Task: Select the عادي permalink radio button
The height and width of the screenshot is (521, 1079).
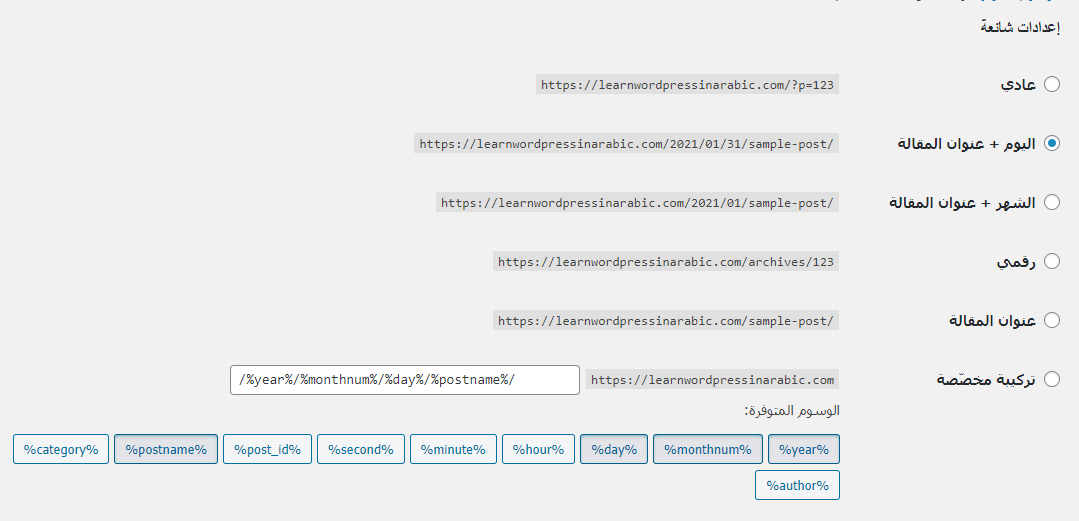Action: pyautogui.click(x=1051, y=85)
